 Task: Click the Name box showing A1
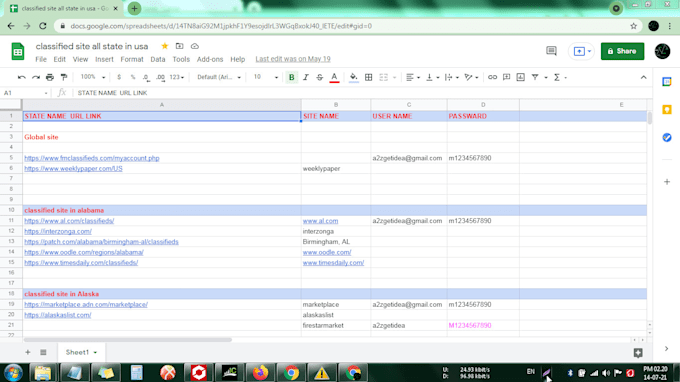pos(25,93)
